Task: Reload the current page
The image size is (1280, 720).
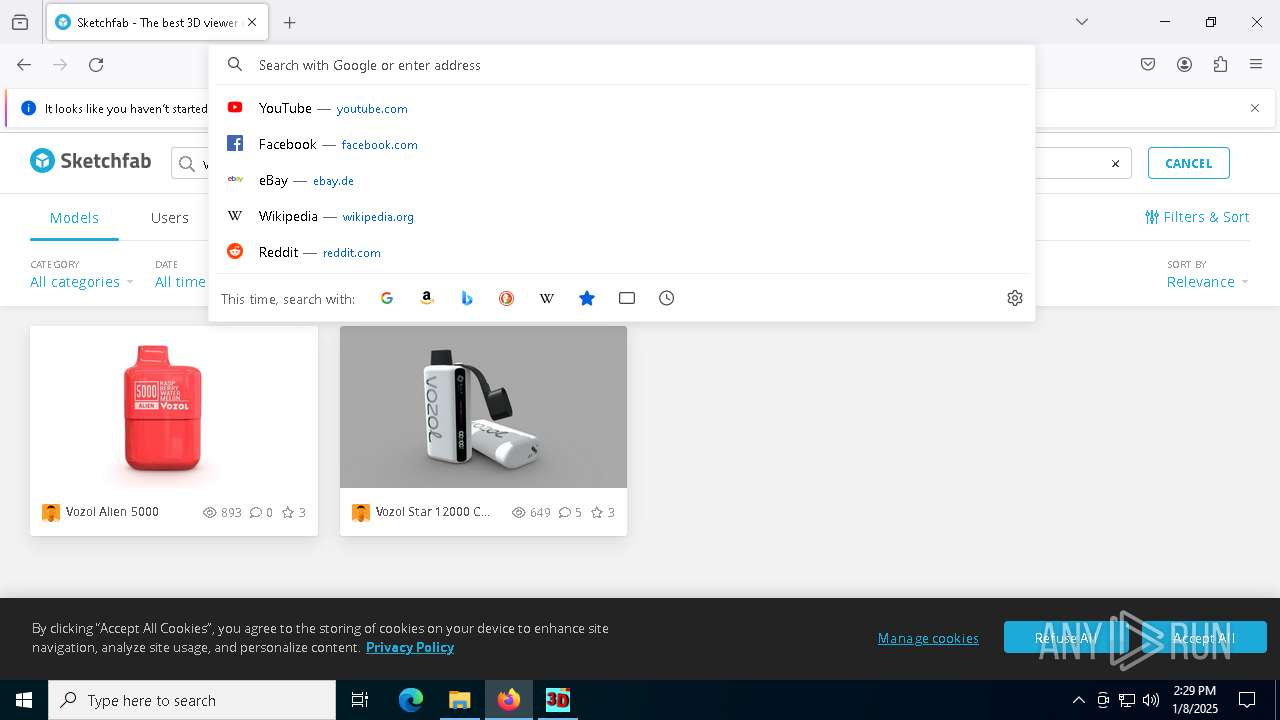Action: point(96,65)
